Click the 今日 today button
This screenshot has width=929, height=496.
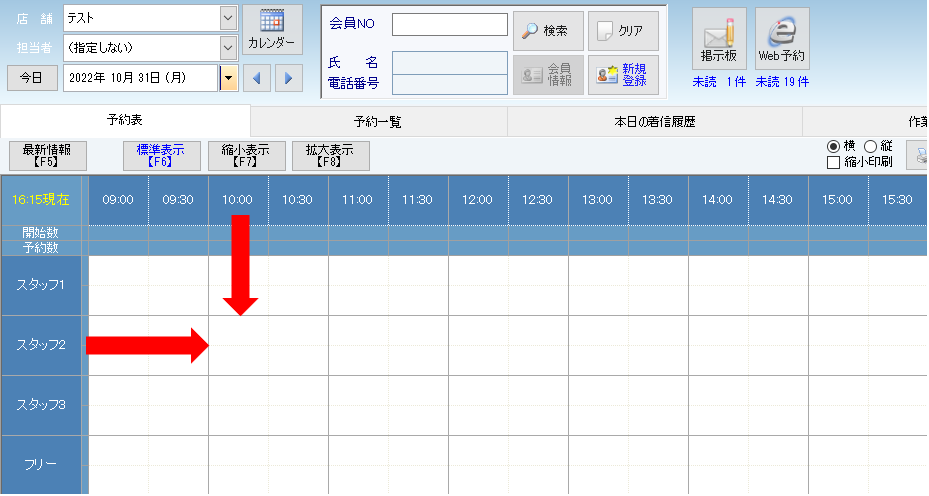tap(32, 78)
